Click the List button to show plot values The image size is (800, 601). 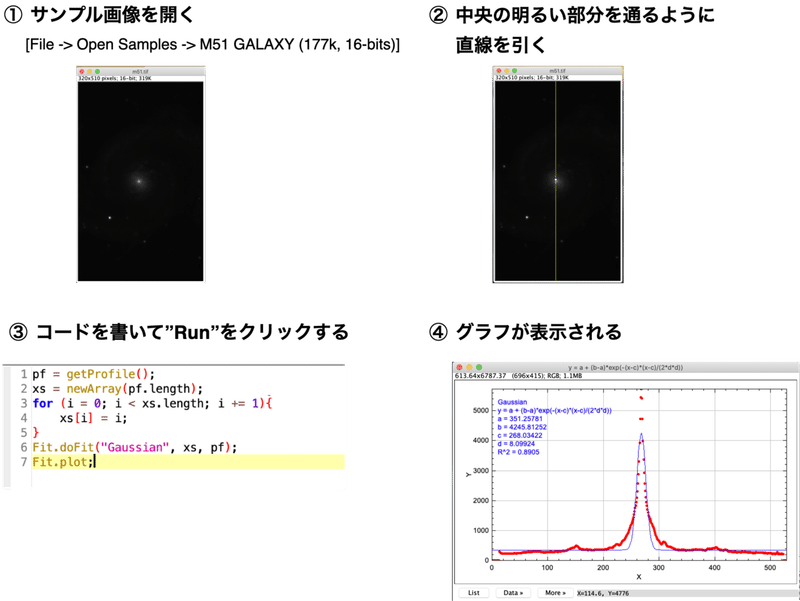(x=474, y=593)
